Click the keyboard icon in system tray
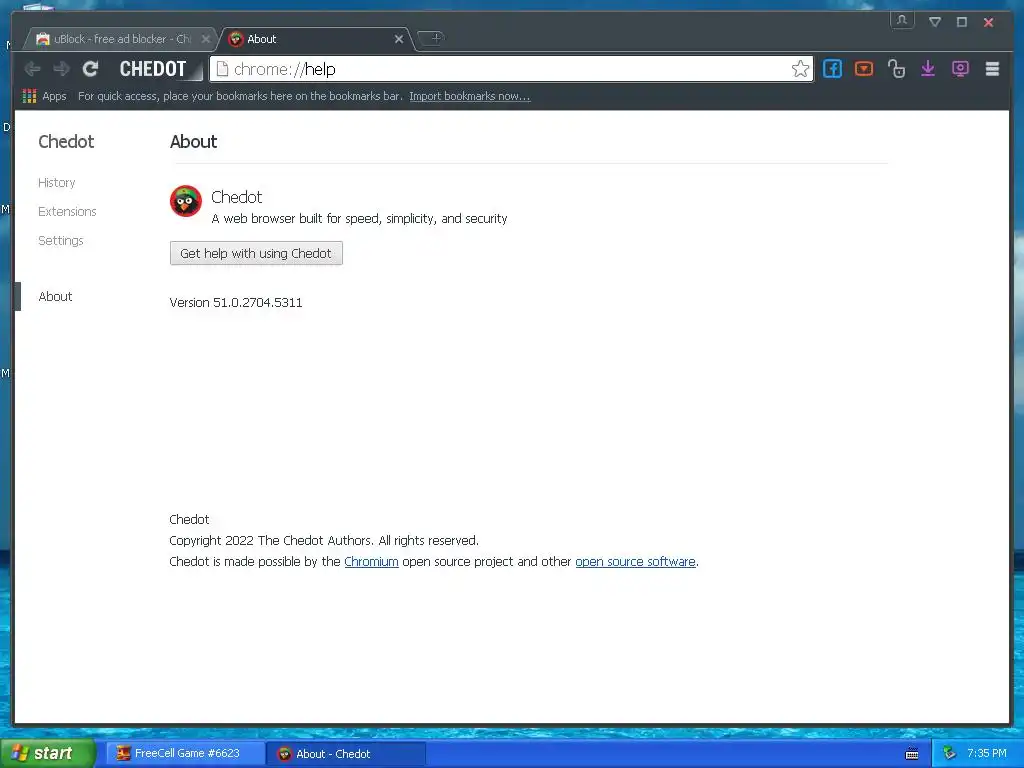 click(912, 754)
